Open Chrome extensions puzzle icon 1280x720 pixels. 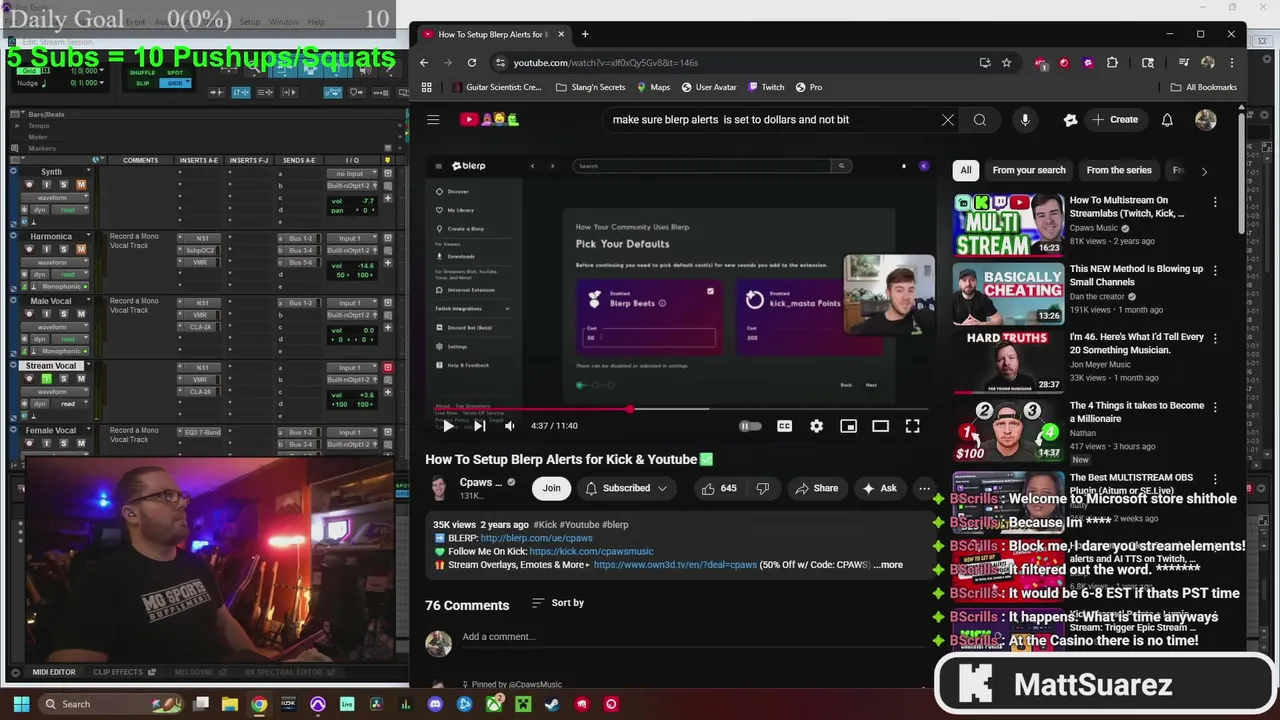click(1112, 62)
